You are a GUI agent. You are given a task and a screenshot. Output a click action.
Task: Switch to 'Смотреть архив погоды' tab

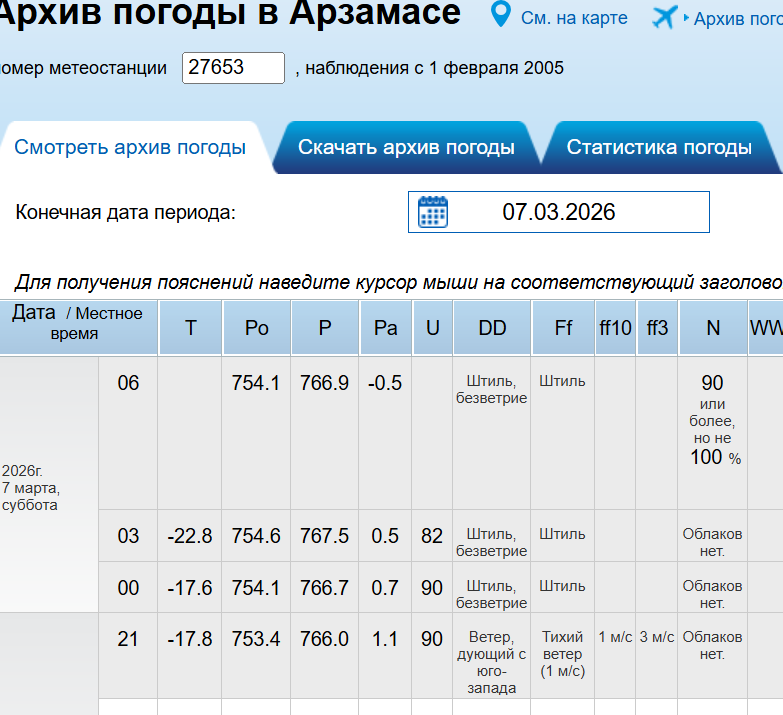coord(130,147)
